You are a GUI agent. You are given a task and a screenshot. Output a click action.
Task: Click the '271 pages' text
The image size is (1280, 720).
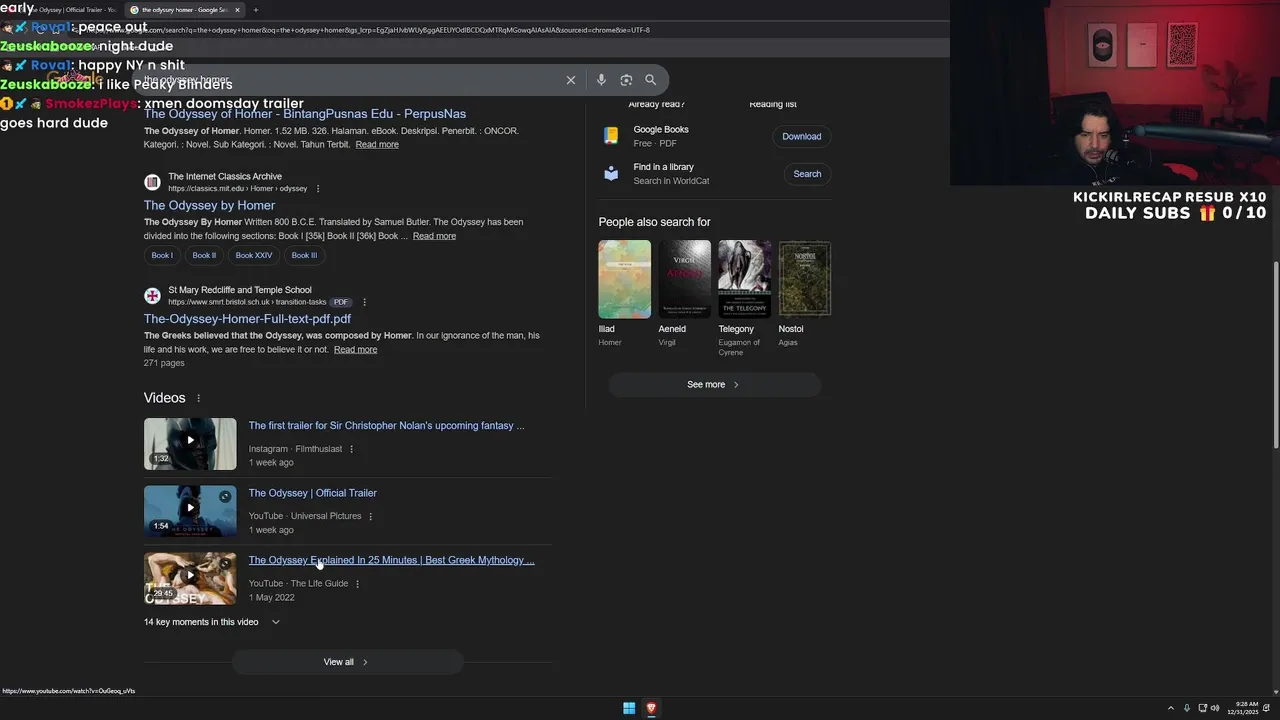[164, 363]
